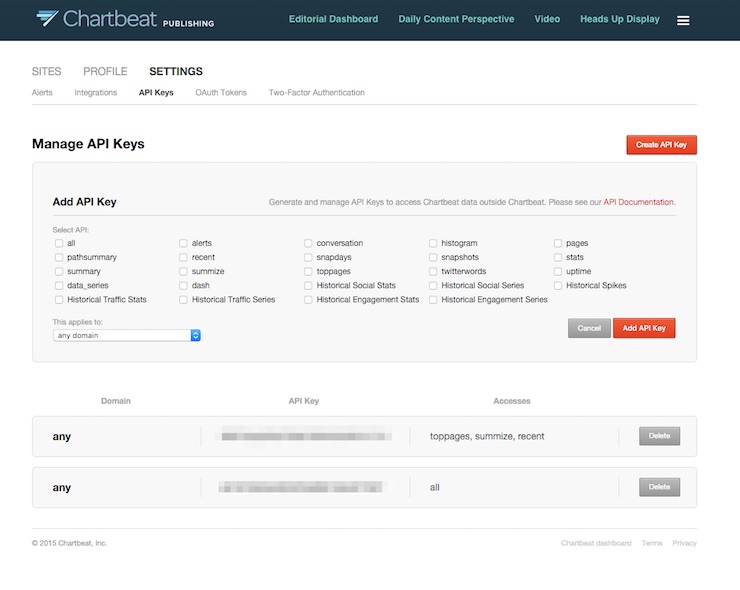Click 'toppages, summize, recent' accesses text
Image resolution: width=740 pixels, height=590 pixels.
tap(487, 436)
